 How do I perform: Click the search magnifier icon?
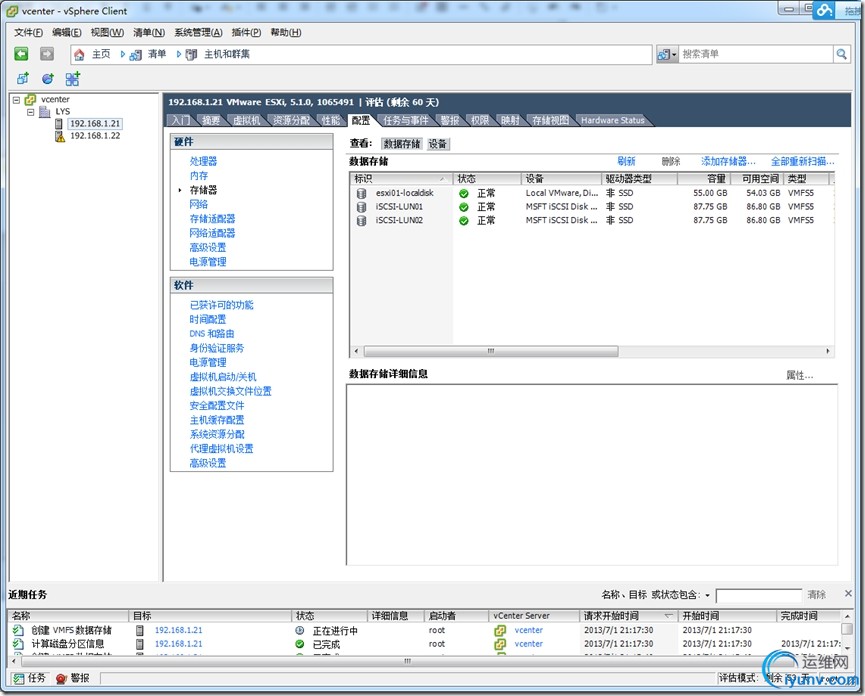[x=841, y=54]
